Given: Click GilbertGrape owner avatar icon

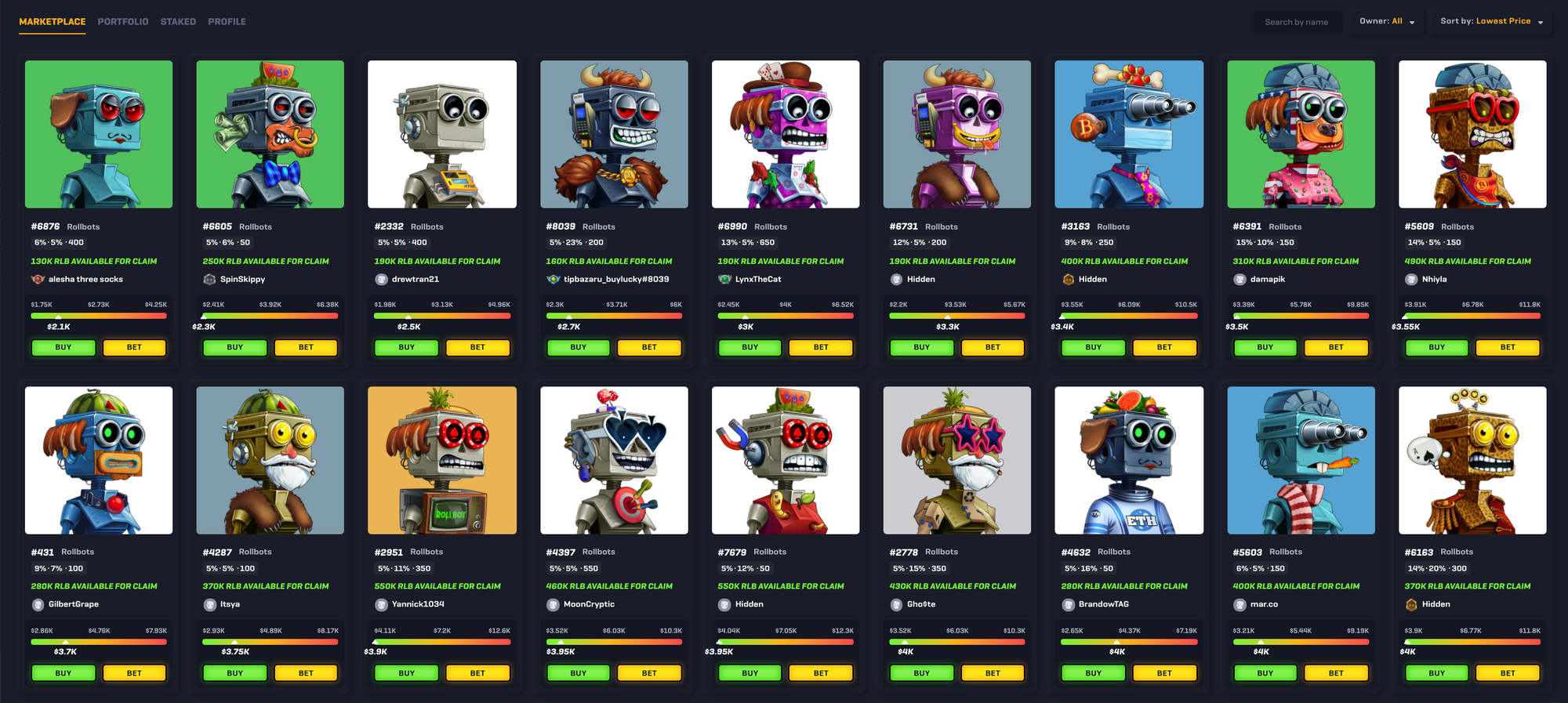Looking at the screenshot, I should 38,604.
